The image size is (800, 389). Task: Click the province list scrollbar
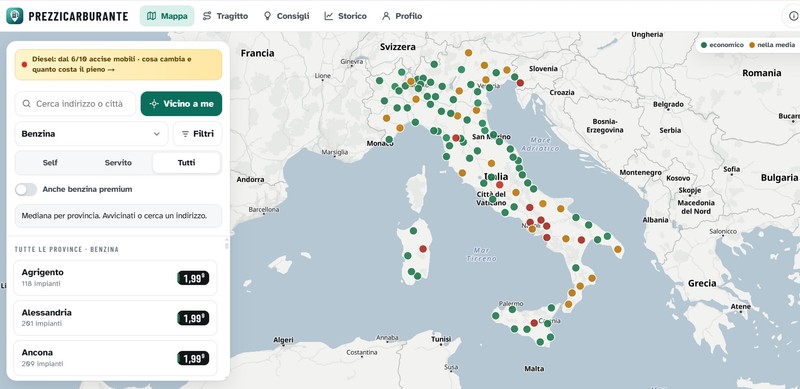(x=227, y=245)
